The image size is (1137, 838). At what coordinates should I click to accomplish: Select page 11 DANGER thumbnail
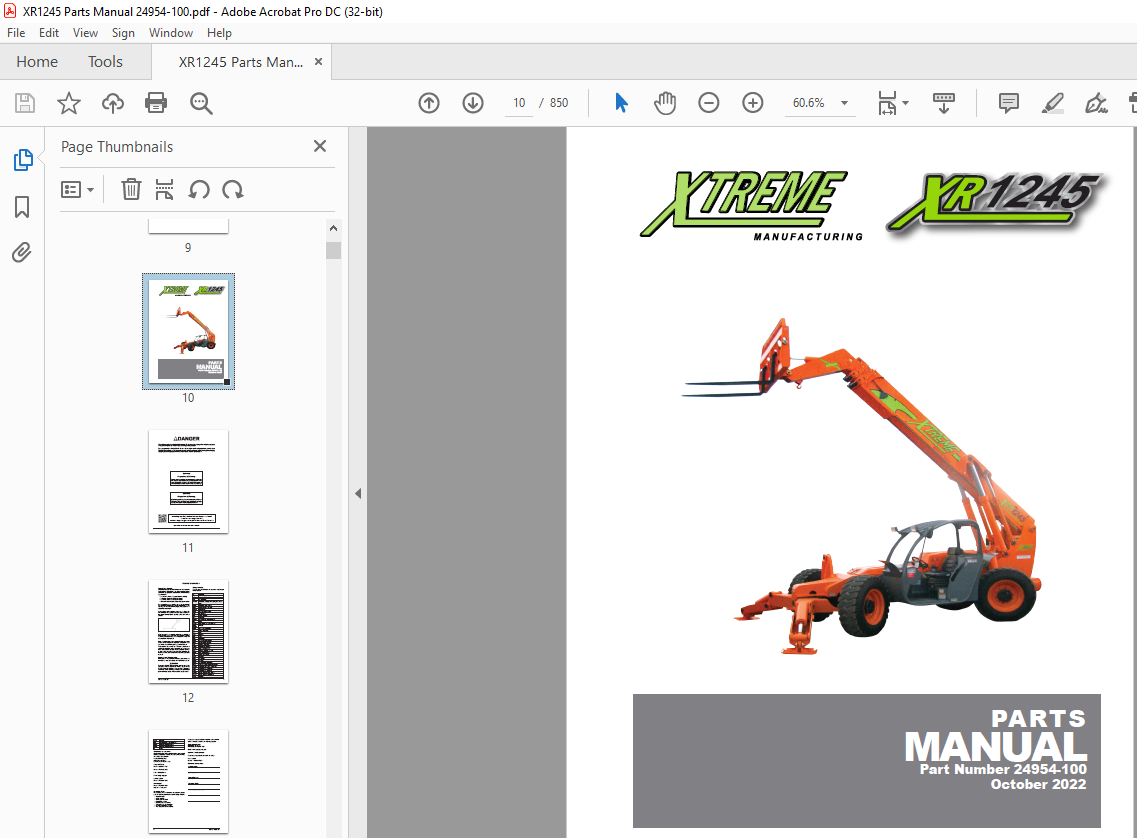coord(189,481)
